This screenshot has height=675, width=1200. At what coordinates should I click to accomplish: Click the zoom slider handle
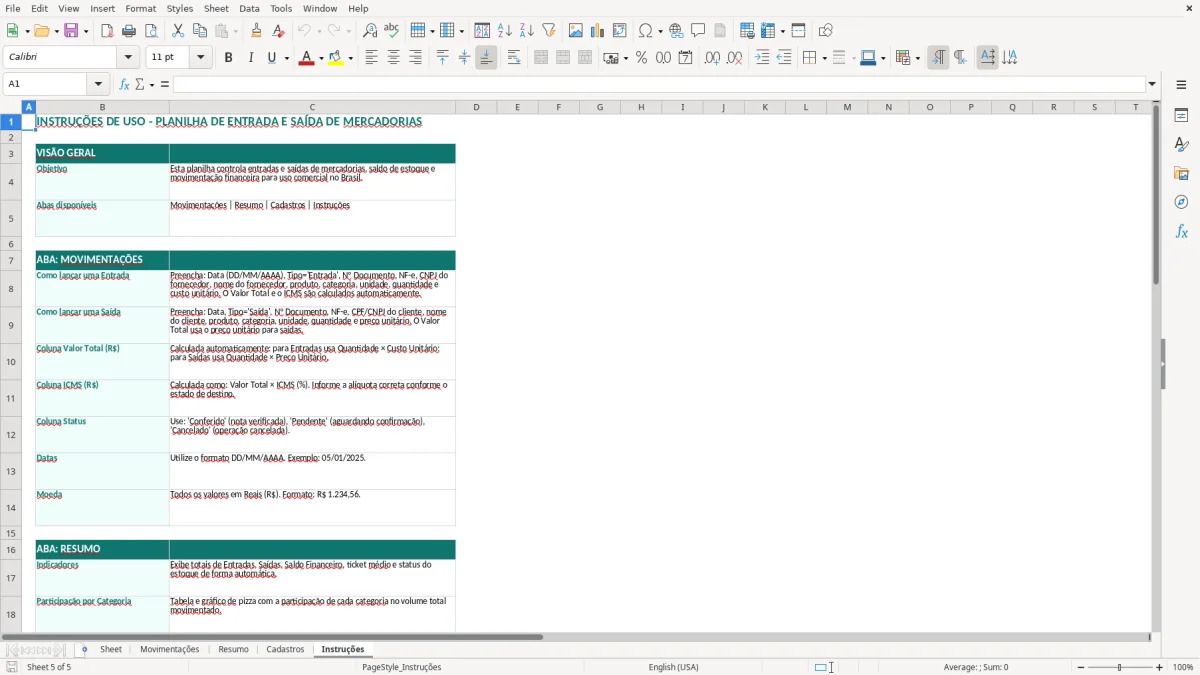(1119, 667)
